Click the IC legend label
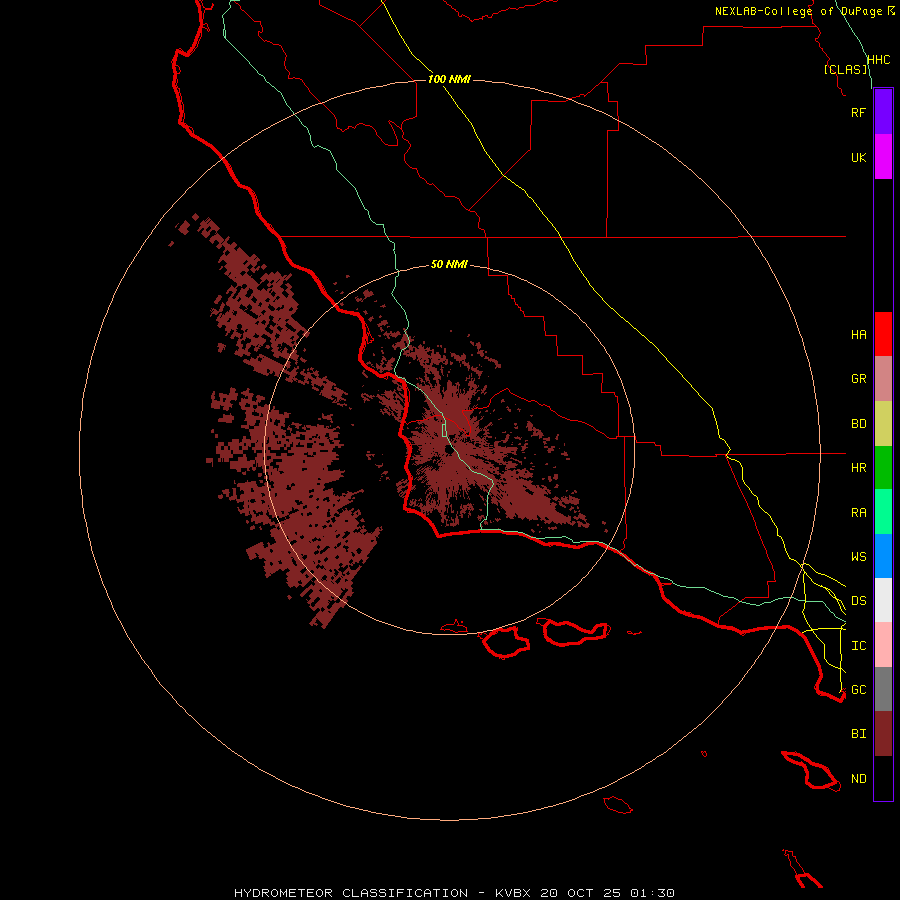Viewport: 900px width, 900px height. pos(858,645)
